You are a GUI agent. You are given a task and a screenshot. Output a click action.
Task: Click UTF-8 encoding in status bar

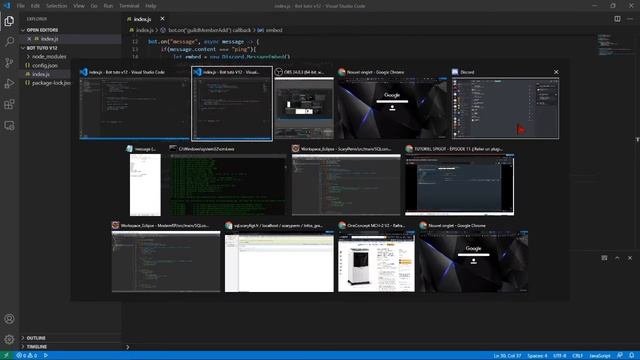click(x=560, y=356)
